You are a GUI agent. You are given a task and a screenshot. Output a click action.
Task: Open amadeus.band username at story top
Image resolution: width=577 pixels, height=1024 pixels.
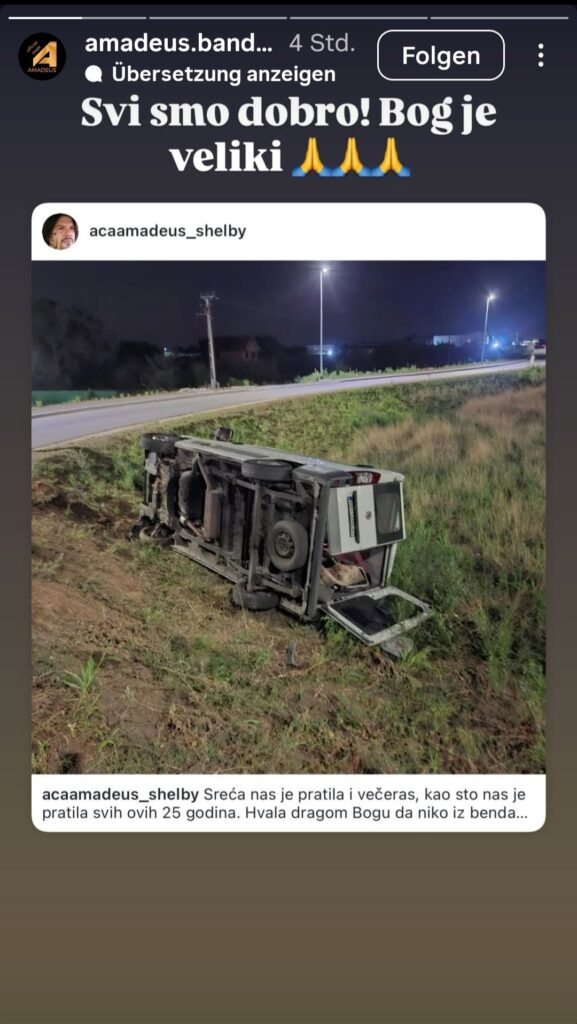tap(178, 44)
